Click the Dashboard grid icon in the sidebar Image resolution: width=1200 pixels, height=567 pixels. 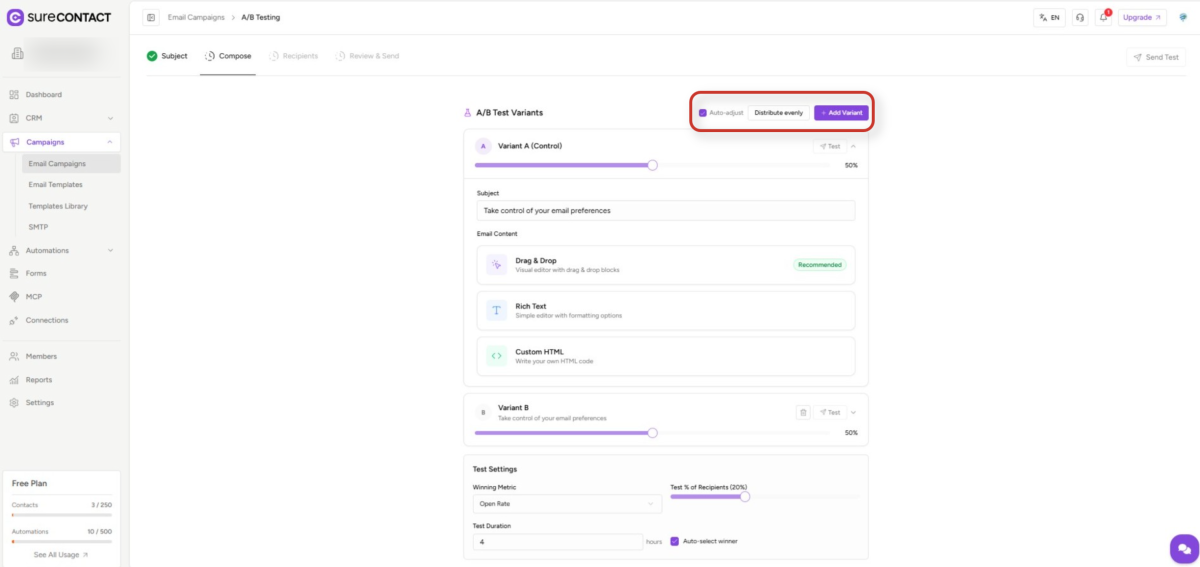(14, 95)
